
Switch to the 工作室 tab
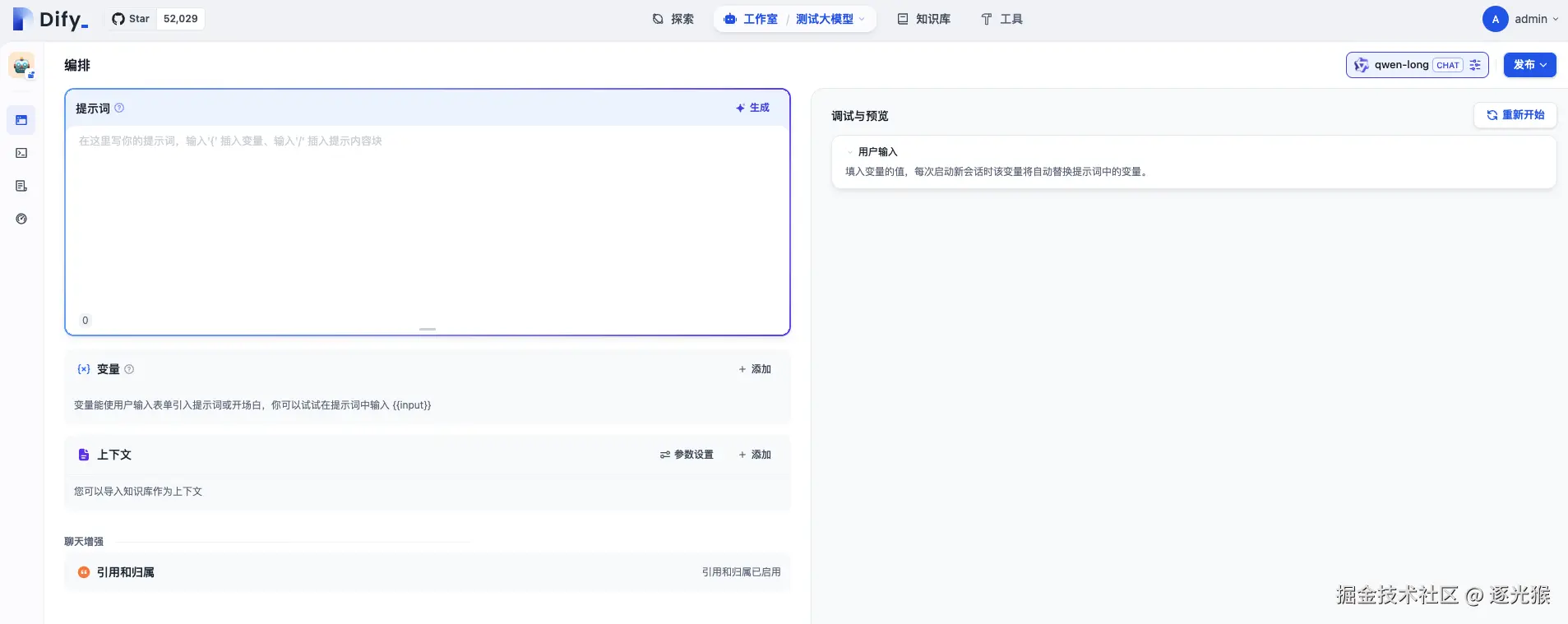pyautogui.click(x=750, y=19)
